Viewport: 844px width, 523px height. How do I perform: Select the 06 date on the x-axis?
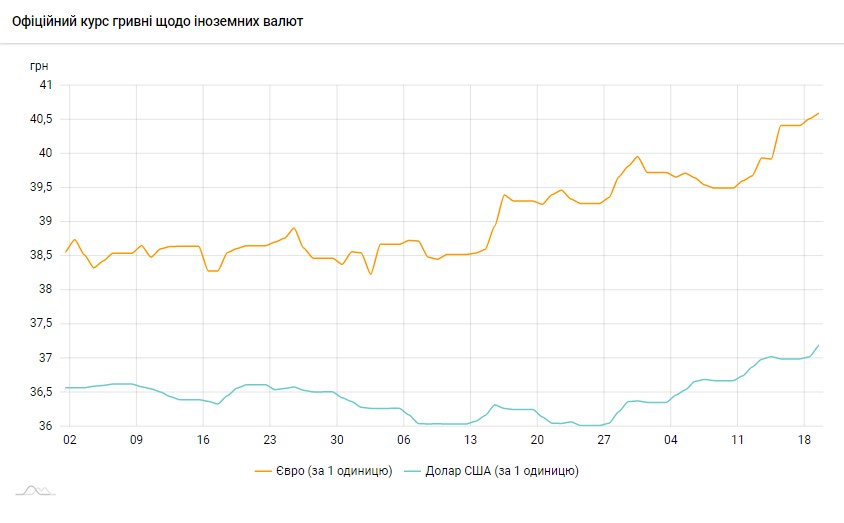404,439
